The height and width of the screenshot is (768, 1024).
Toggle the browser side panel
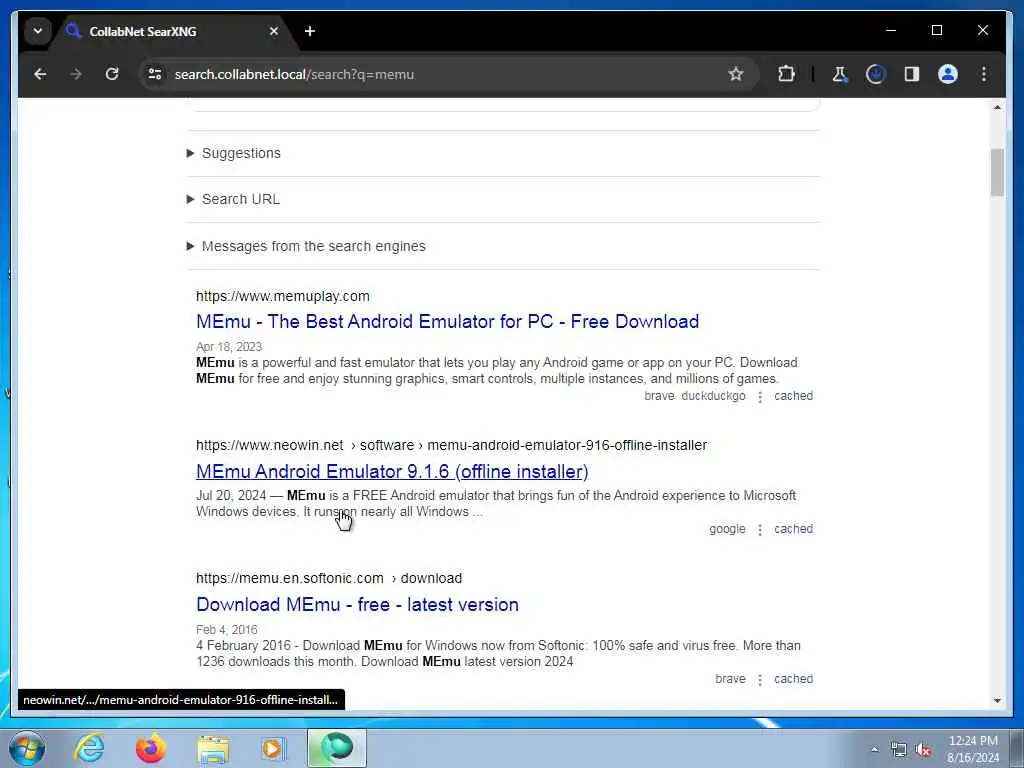912,74
